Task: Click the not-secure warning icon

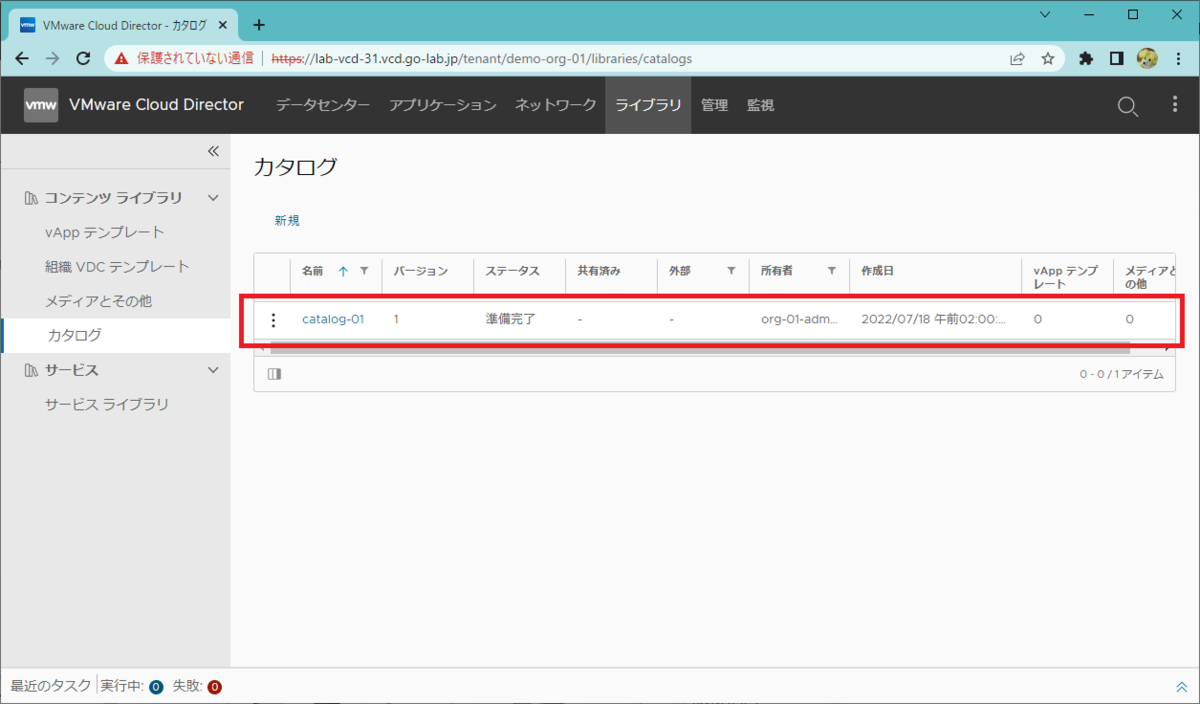Action: click(x=121, y=59)
